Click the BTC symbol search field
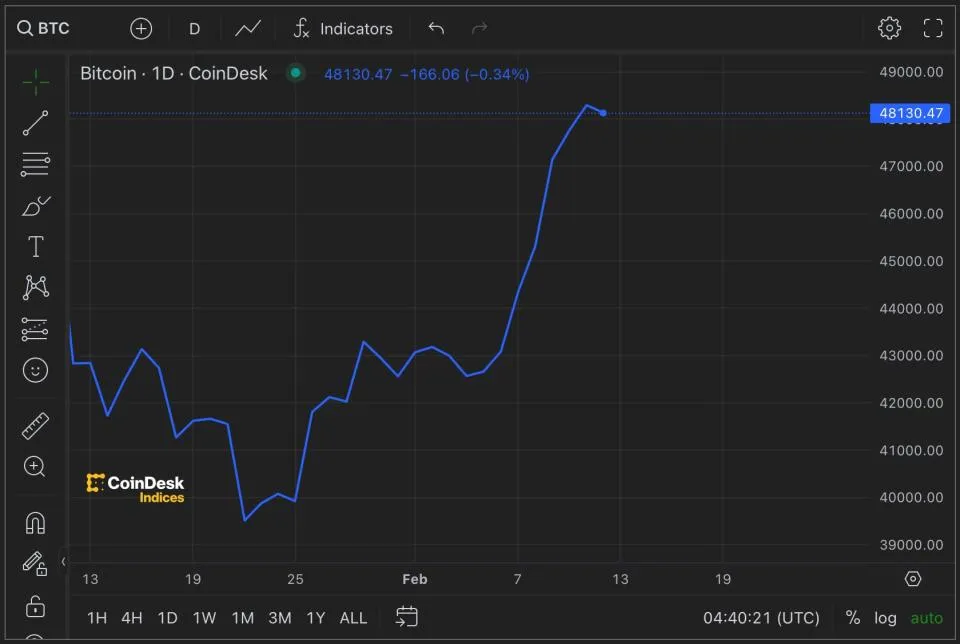Viewport: 960px width, 644px height. pyautogui.click(x=45, y=28)
